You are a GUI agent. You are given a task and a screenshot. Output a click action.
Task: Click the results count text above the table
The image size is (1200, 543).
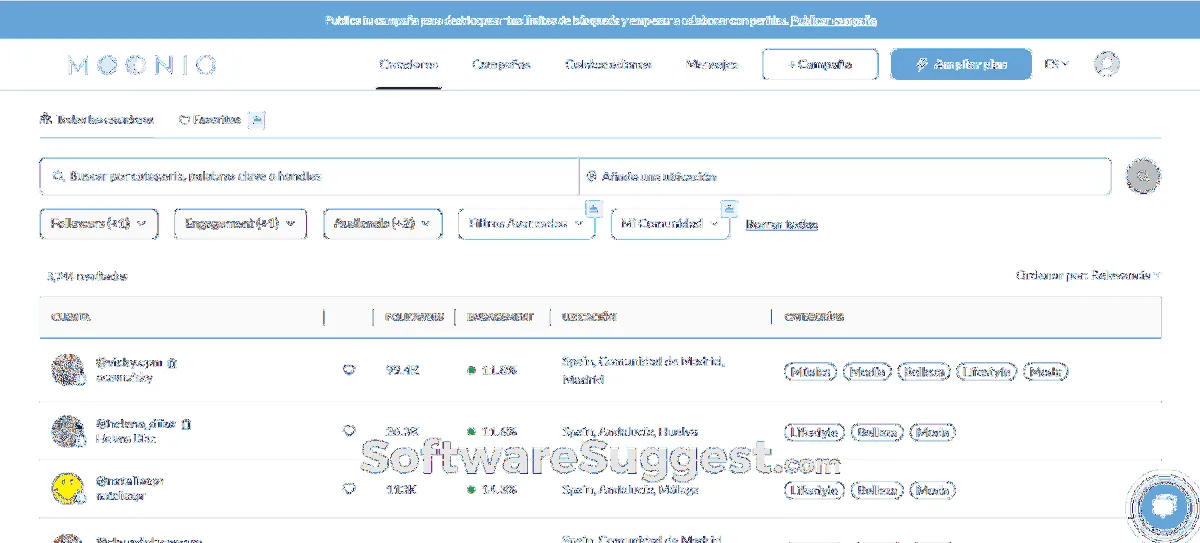tap(87, 276)
